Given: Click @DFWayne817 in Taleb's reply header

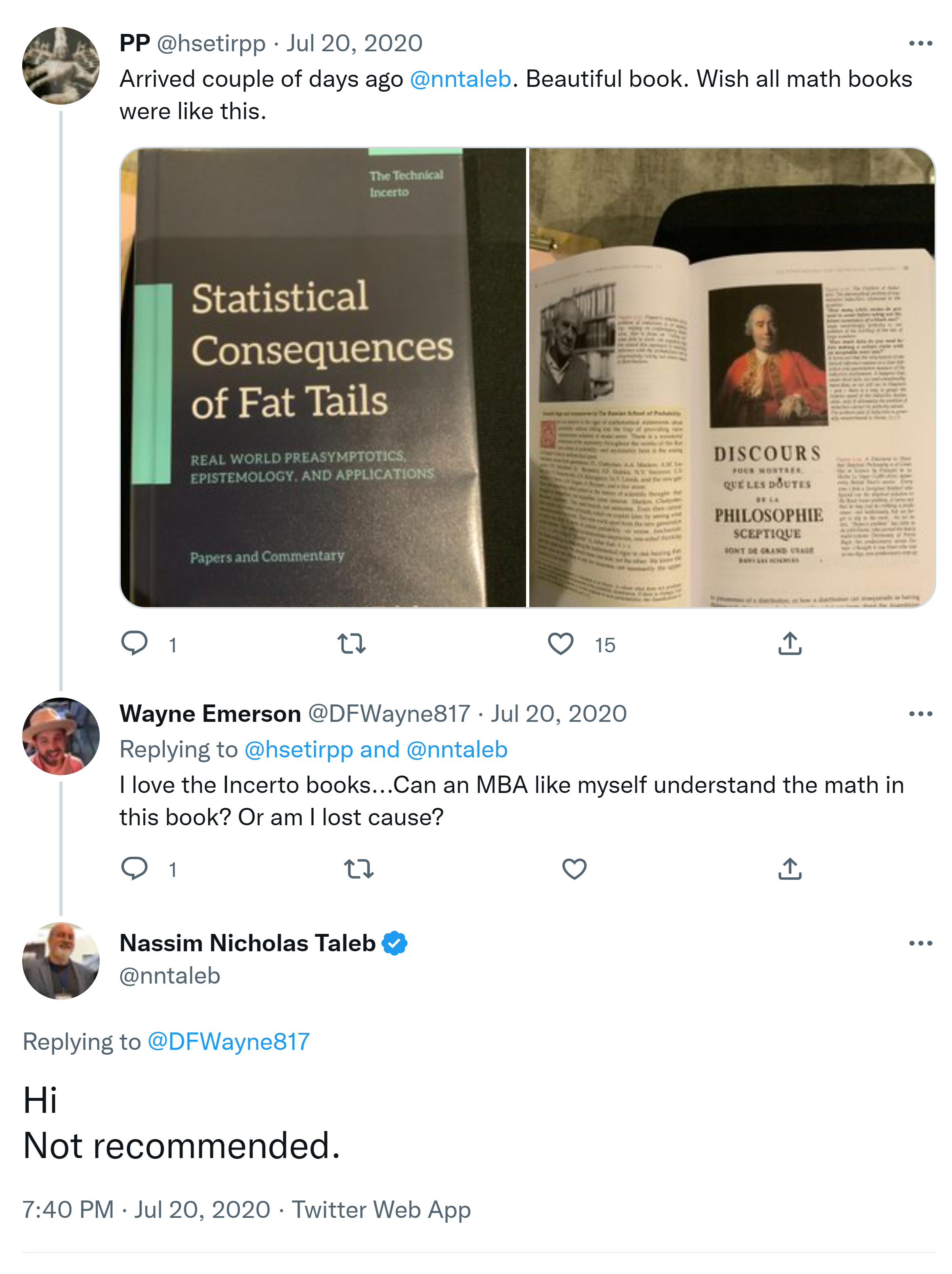Looking at the screenshot, I should tap(229, 1041).
